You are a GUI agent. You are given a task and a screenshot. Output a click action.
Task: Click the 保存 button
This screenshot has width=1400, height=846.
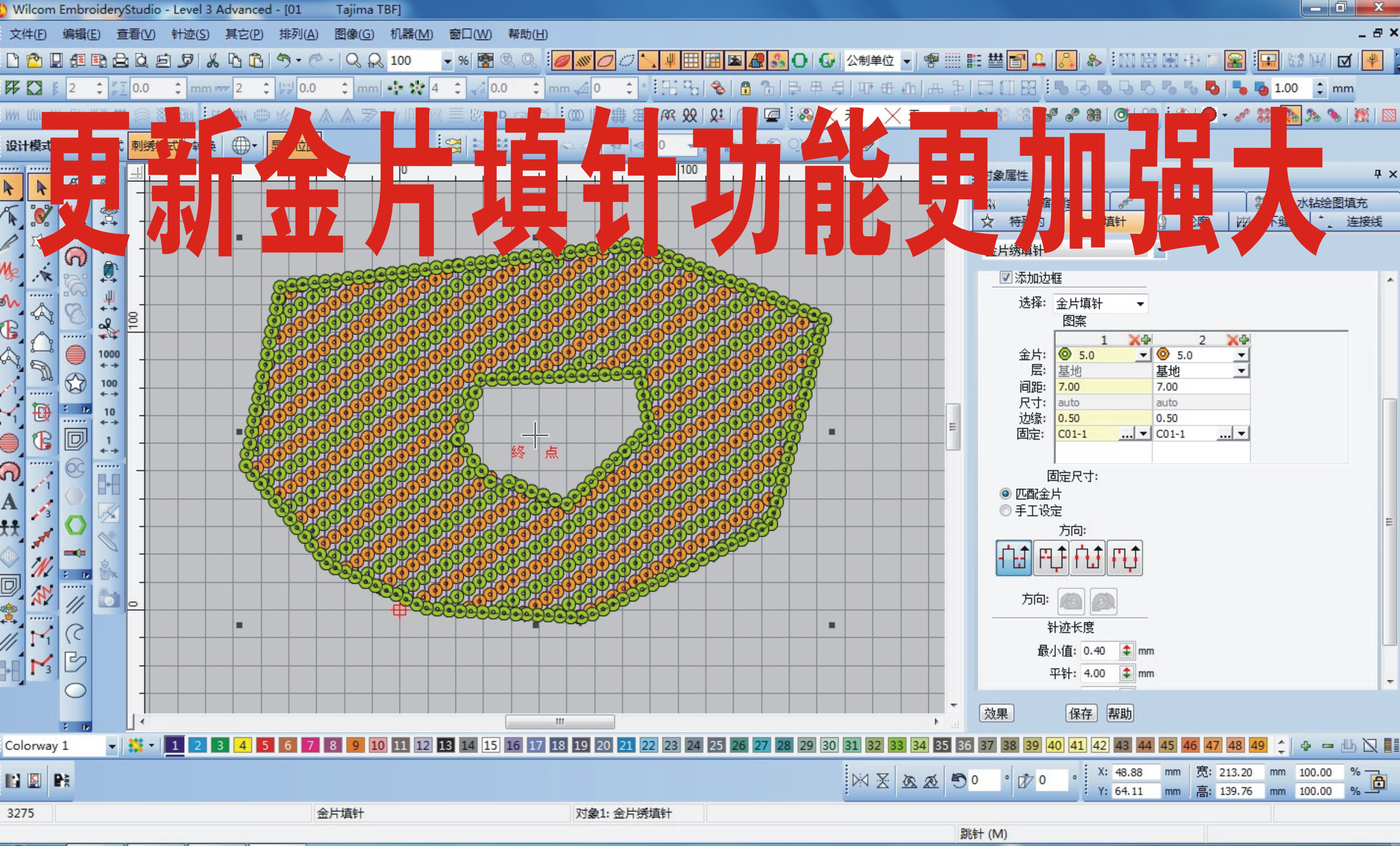[x=1080, y=713]
